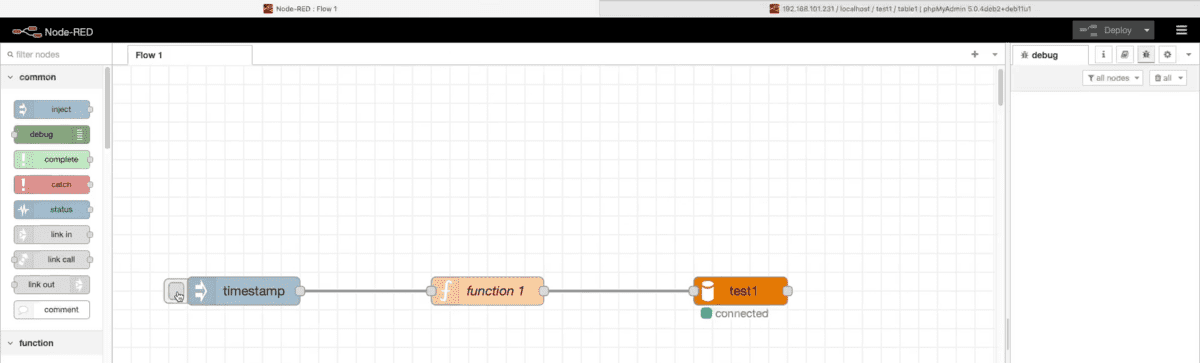This screenshot has width=1200, height=363.
Task: Select the debug bug sidebar icon
Action: pyautogui.click(x=1146, y=56)
